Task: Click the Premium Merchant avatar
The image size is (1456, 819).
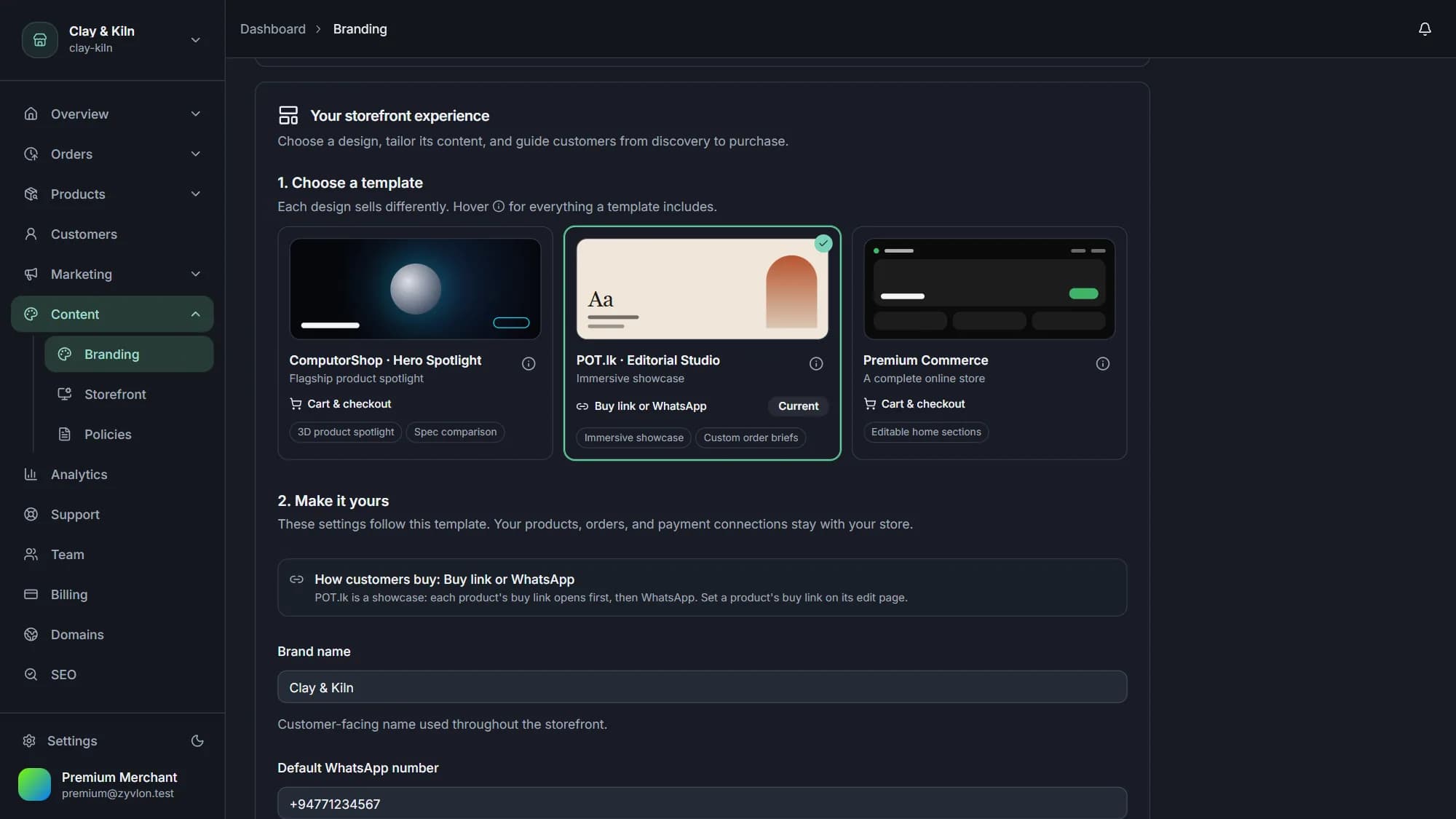Action: tap(34, 785)
